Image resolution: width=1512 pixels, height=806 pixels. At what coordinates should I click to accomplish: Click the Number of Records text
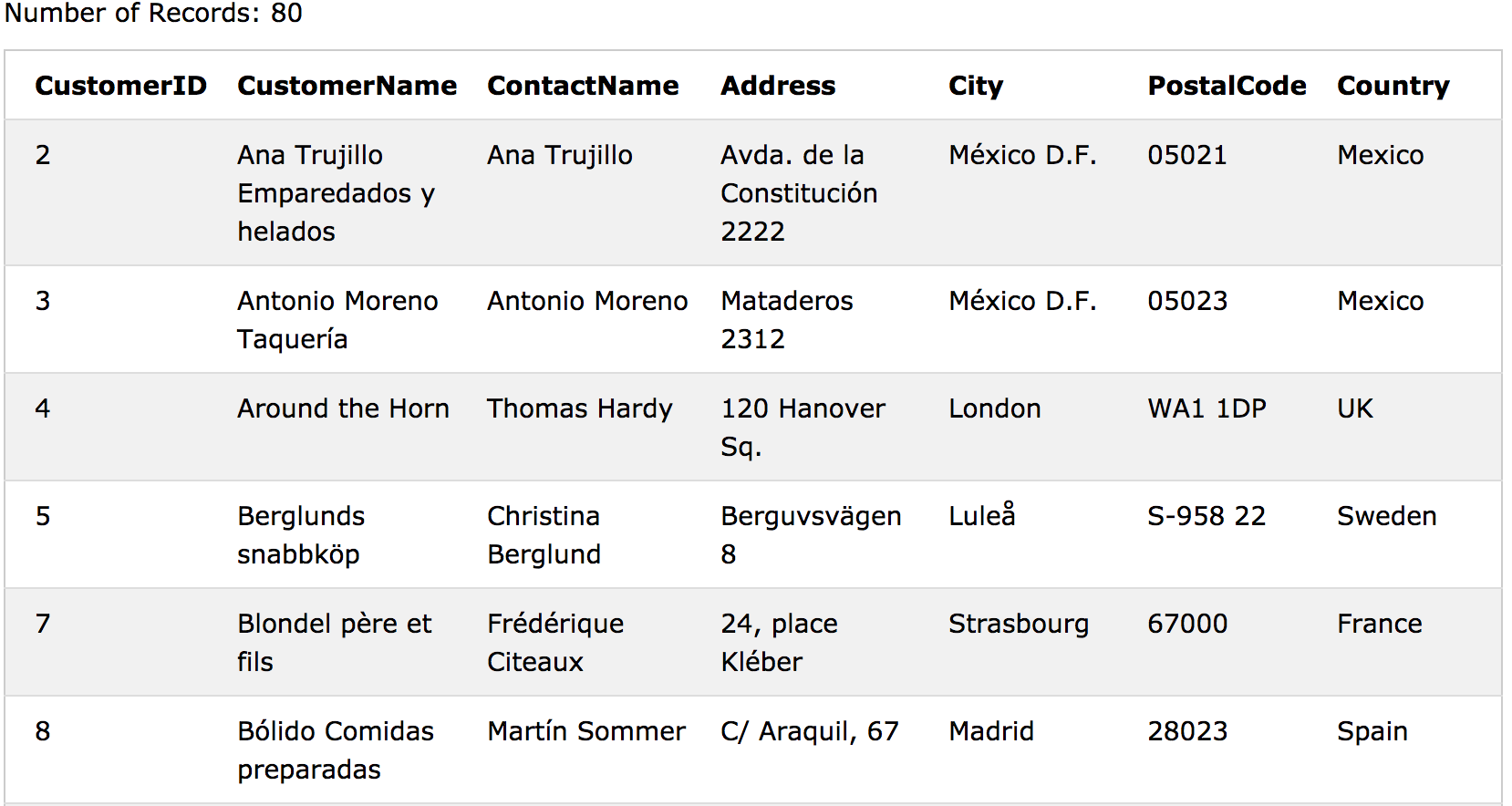(x=153, y=13)
